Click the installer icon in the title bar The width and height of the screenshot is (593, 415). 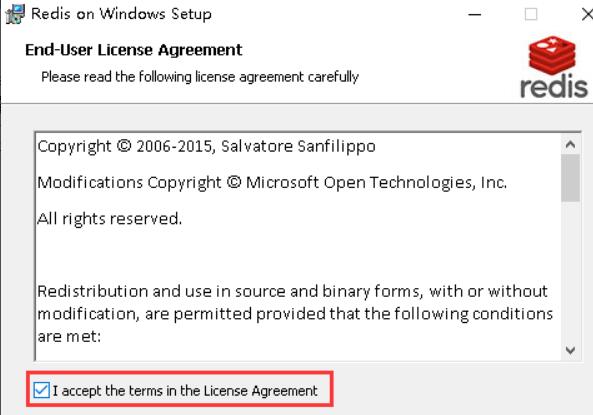(15, 14)
